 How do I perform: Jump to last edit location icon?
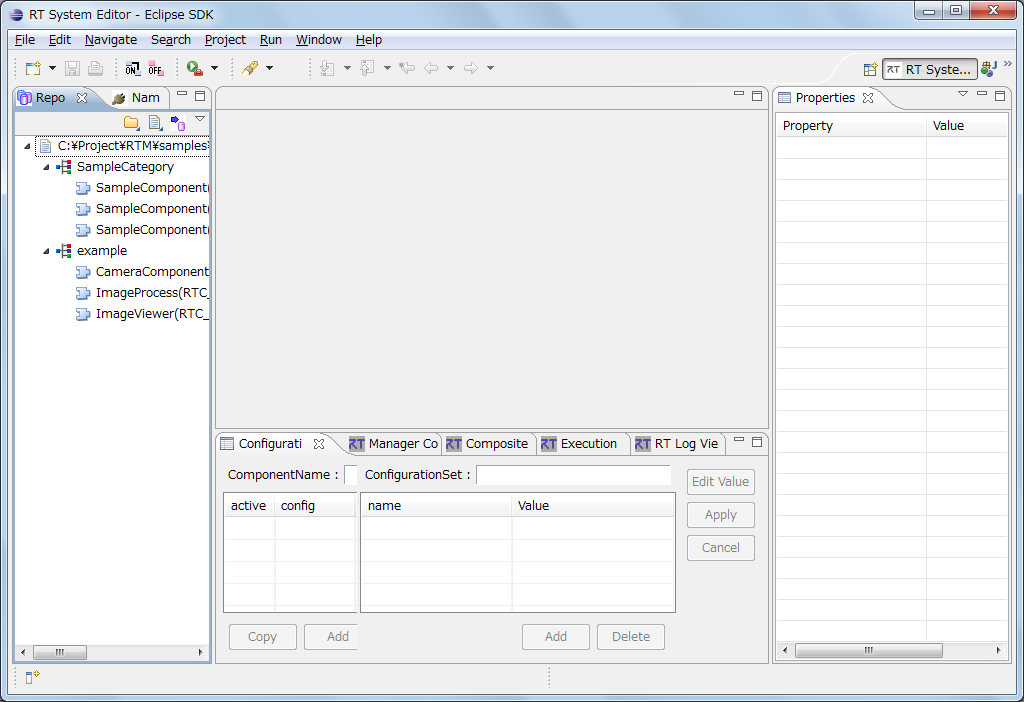click(407, 68)
